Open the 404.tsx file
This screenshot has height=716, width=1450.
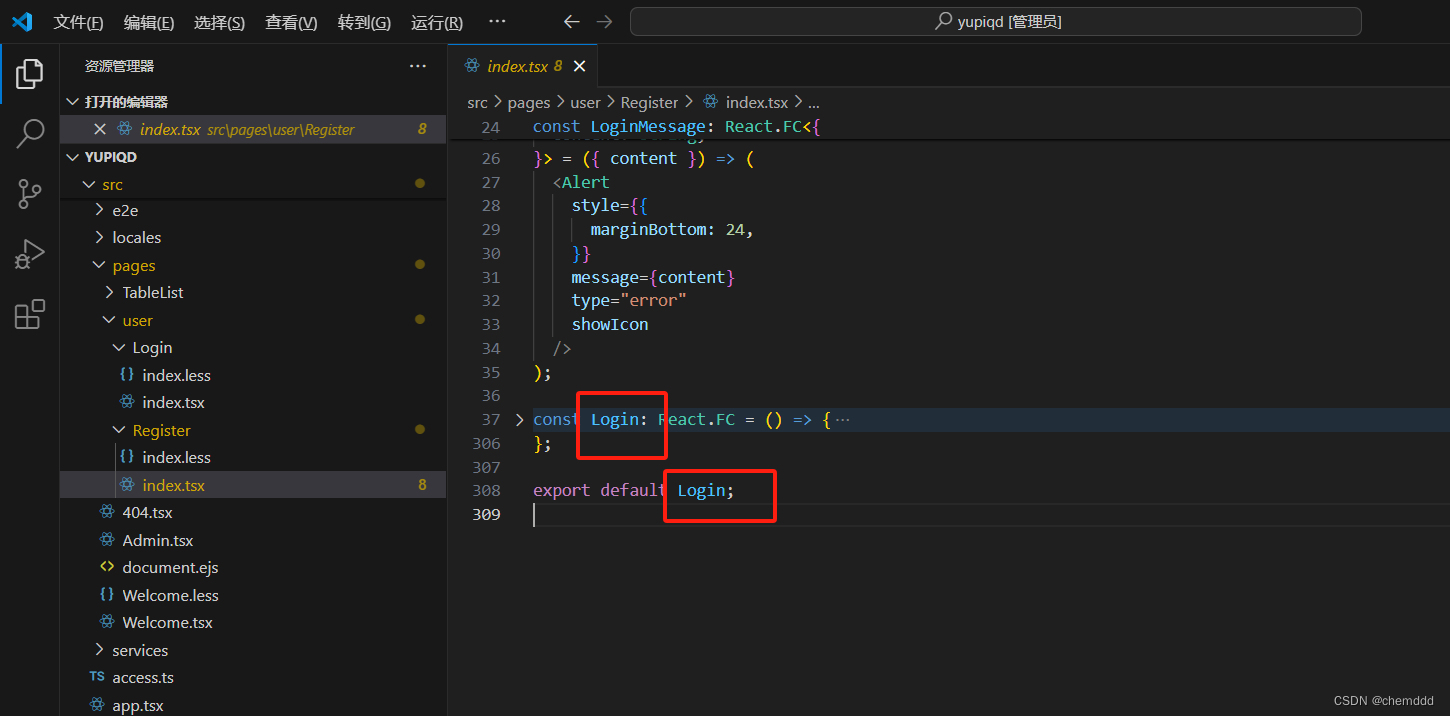click(x=147, y=512)
